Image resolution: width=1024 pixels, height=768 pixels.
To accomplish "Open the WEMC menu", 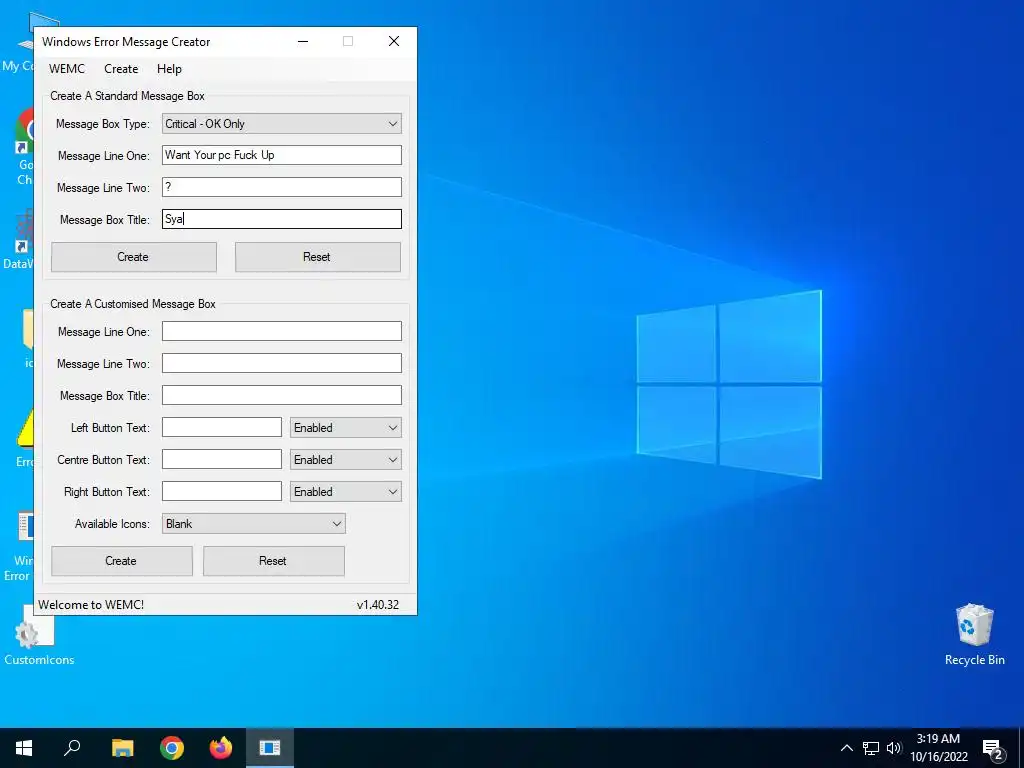I will pyautogui.click(x=67, y=69).
